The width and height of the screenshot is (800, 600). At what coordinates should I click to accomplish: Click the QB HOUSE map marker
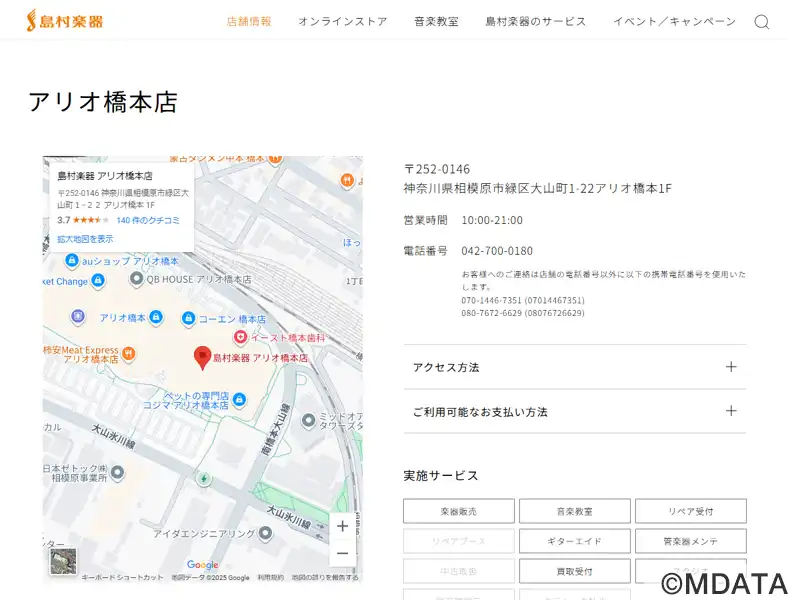pyautogui.click(x=137, y=279)
